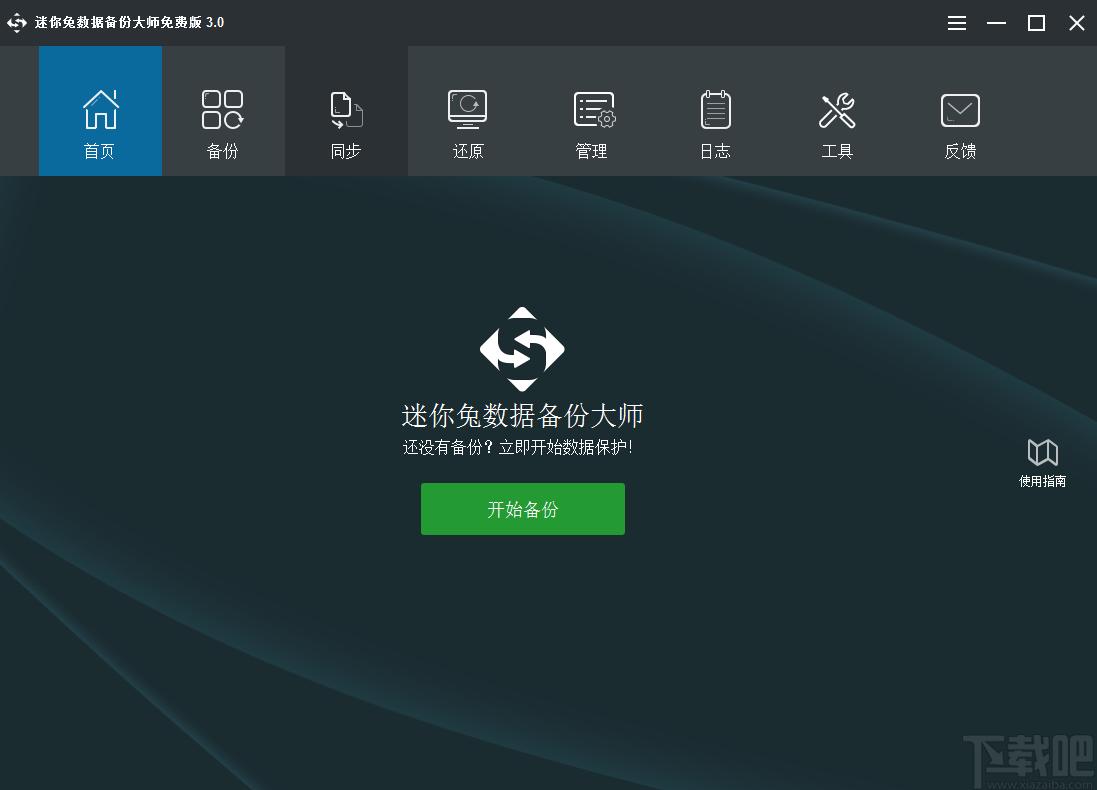Open the 反馈 feedback tab
This screenshot has height=790, width=1097.
tap(961, 111)
